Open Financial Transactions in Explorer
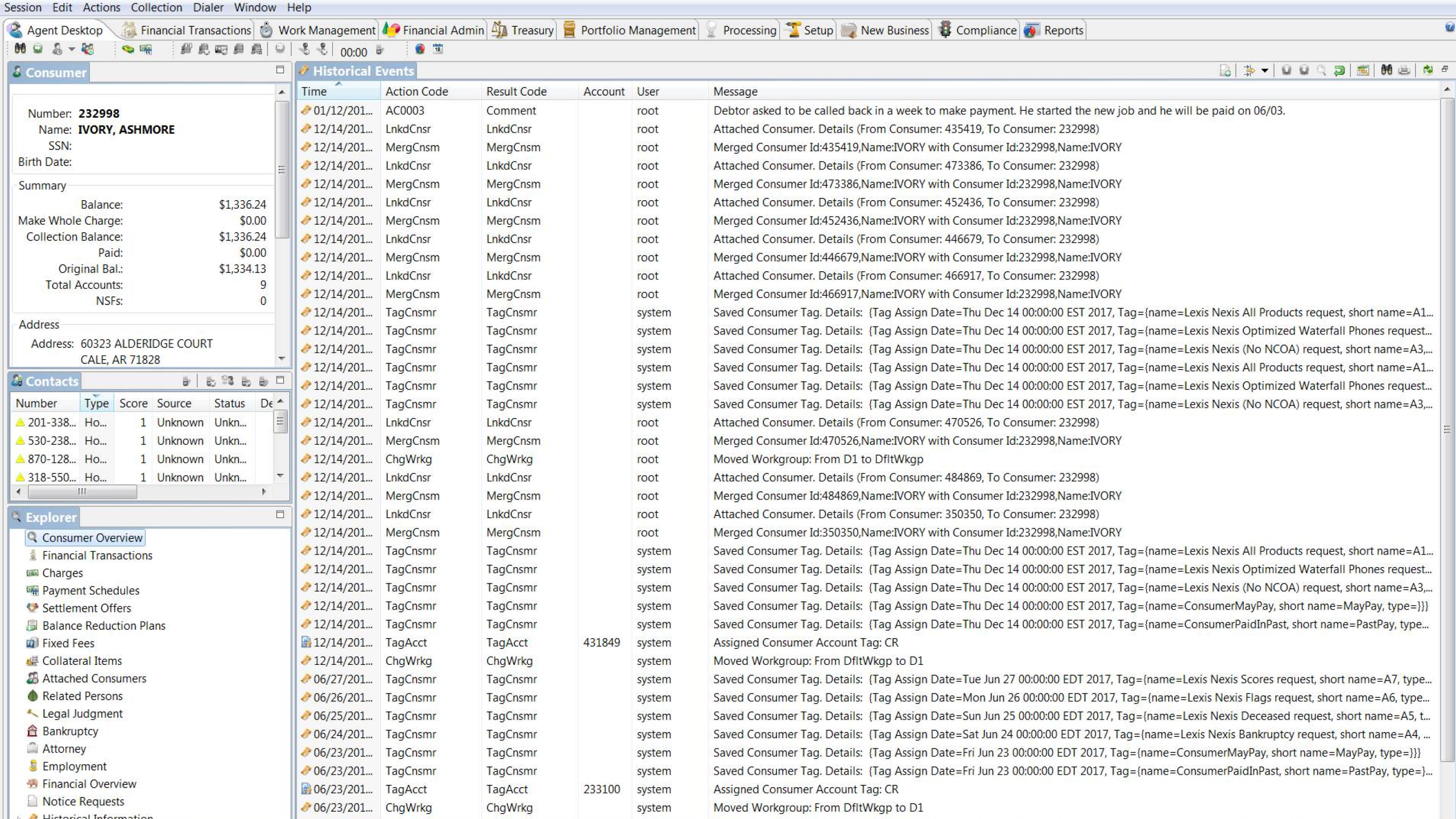The height and width of the screenshot is (819, 1456). pos(97,556)
